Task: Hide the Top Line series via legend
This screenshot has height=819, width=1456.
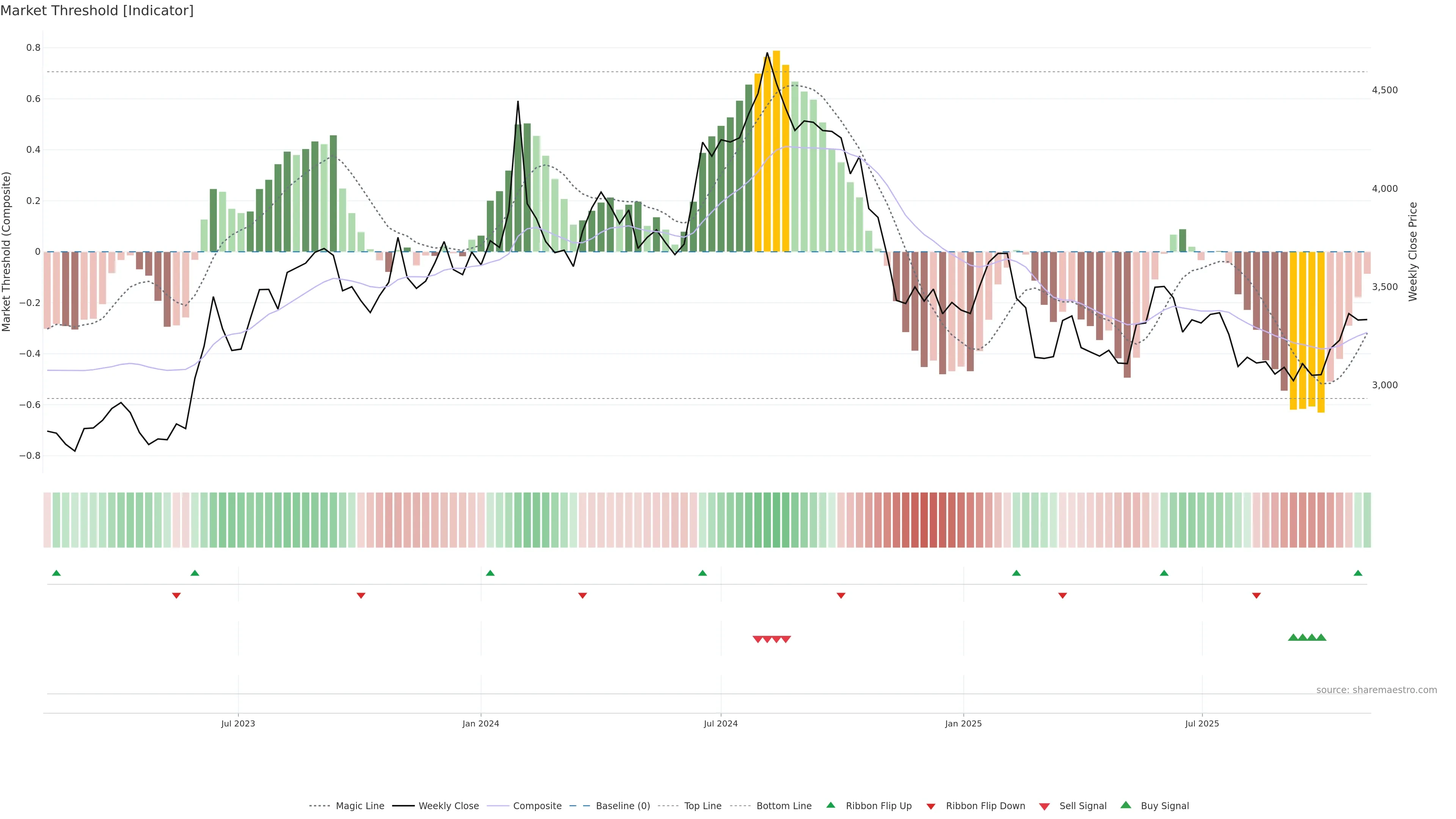Action: pos(703,806)
